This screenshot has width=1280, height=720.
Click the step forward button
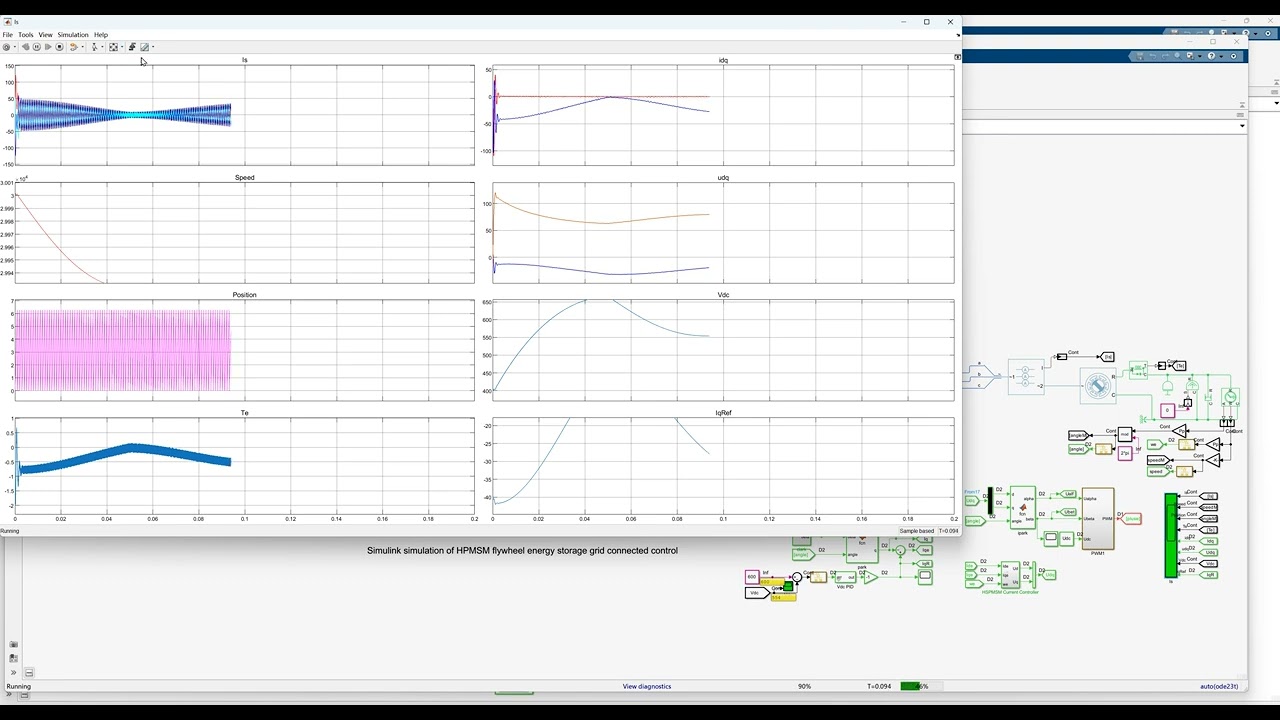click(48, 47)
